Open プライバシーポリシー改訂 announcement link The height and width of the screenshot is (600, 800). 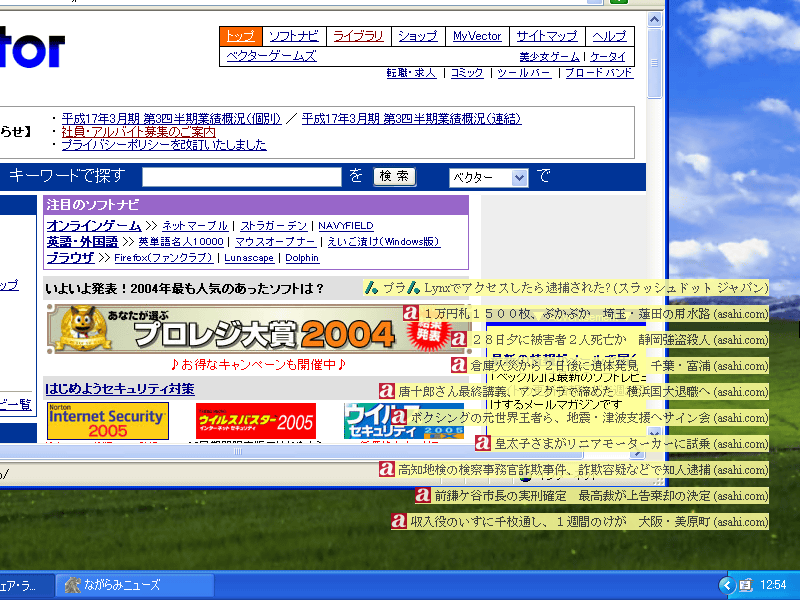[x=164, y=145]
